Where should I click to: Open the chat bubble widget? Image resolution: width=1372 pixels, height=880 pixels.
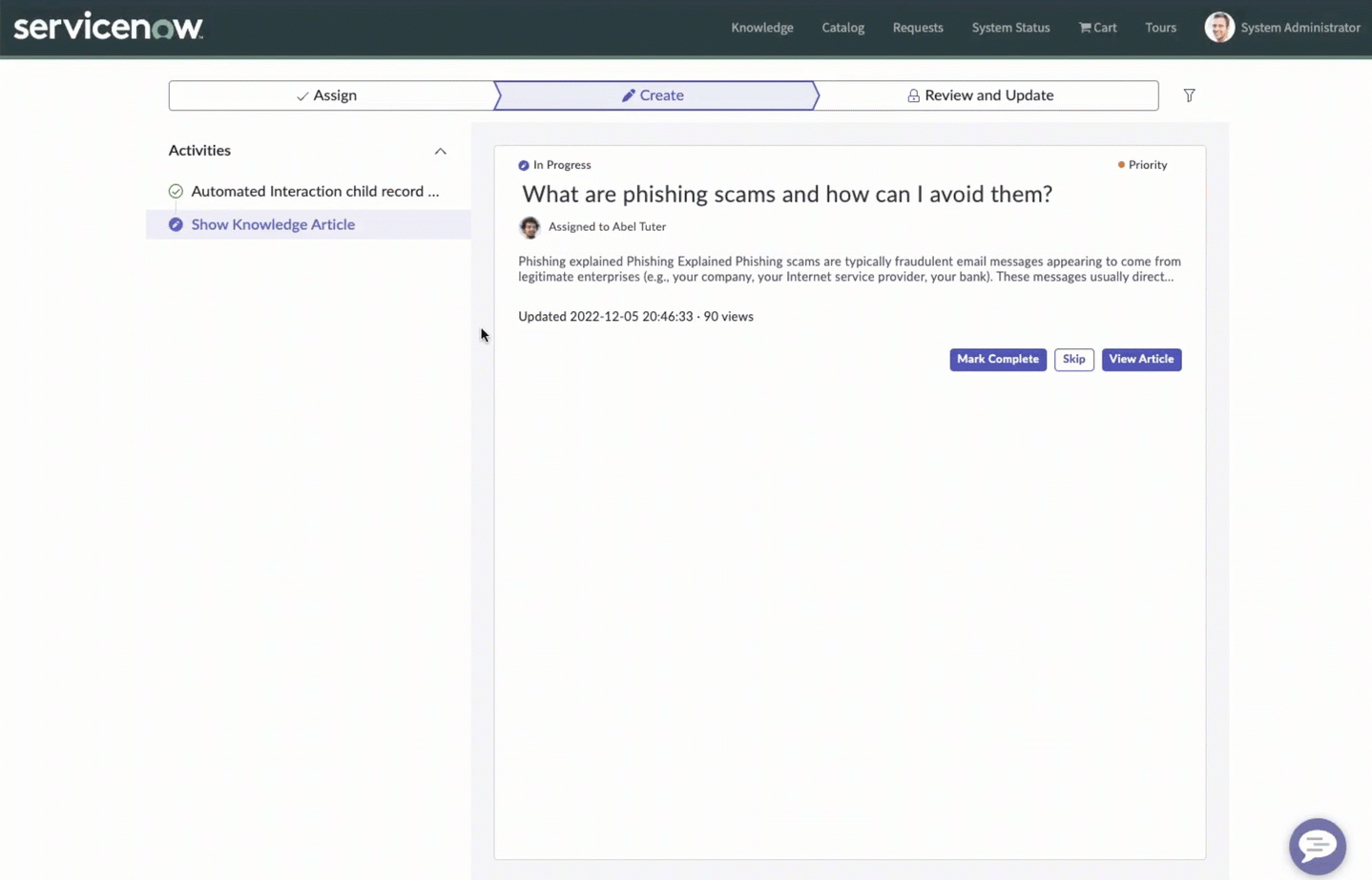point(1317,846)
